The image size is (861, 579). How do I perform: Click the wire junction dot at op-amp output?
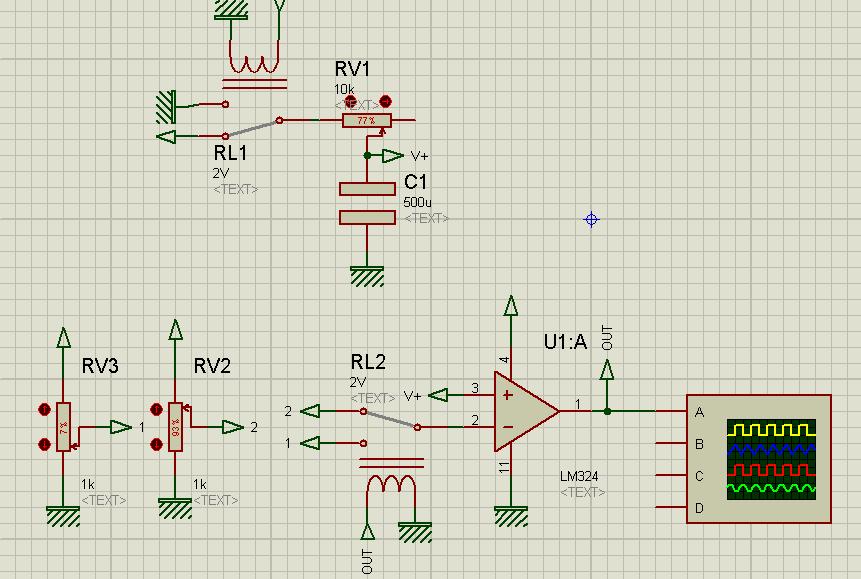click(x=607, y=411)
